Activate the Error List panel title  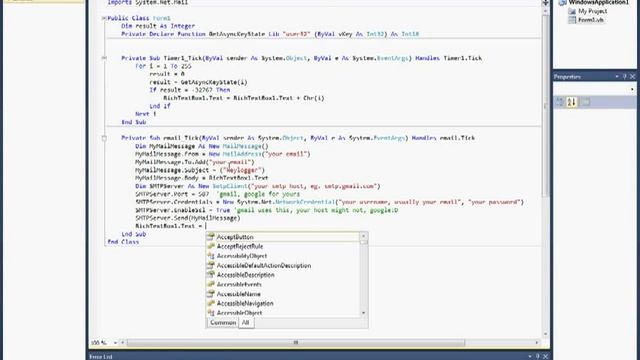tap(101, 357)
